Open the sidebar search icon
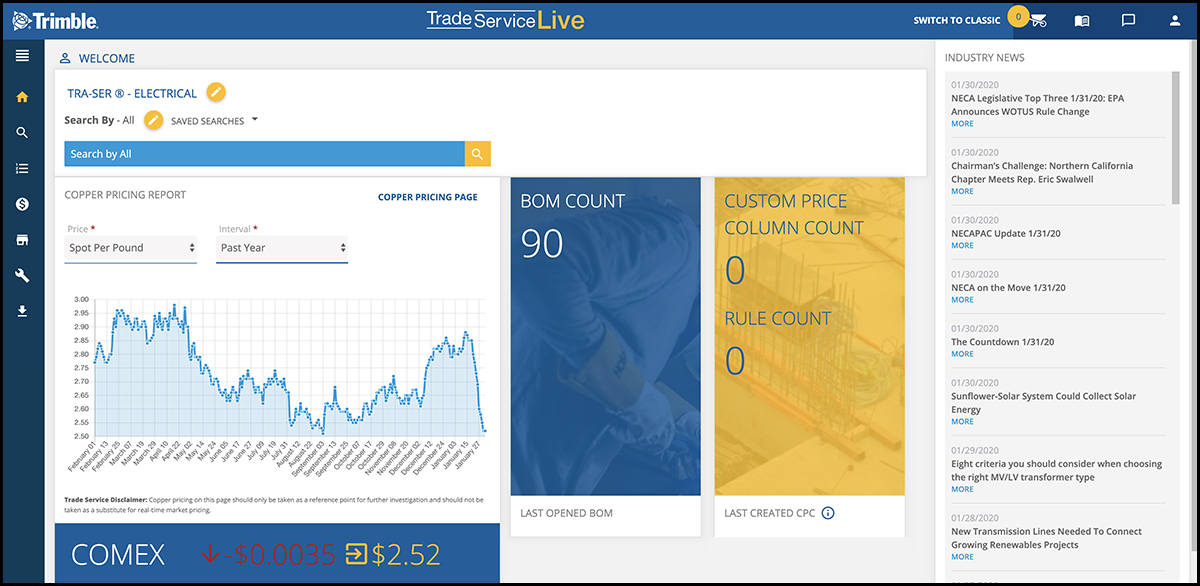This screenshot has width=1200, height=586. pyautogui.click(x=22, y=133)
